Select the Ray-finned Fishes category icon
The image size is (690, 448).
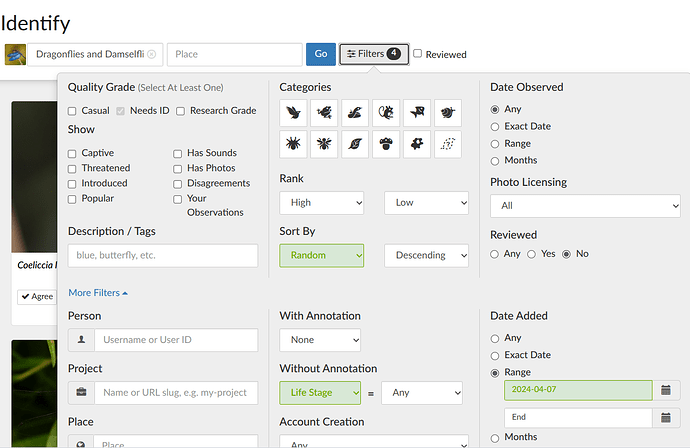click(x=417, y=113)
